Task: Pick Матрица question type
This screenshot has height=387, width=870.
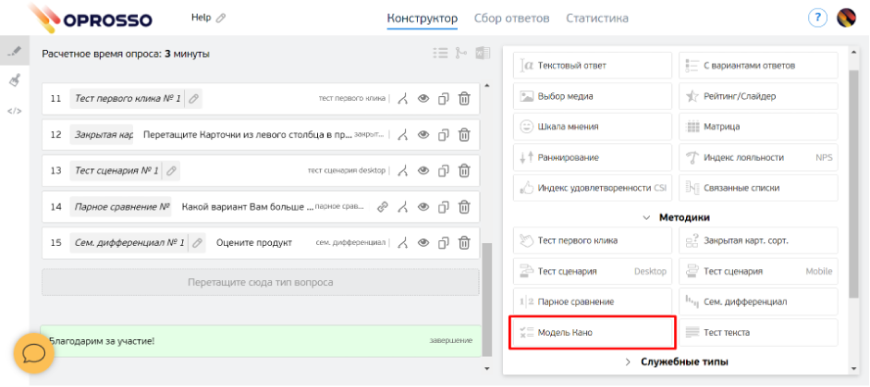Action: [x=758, y=127]
